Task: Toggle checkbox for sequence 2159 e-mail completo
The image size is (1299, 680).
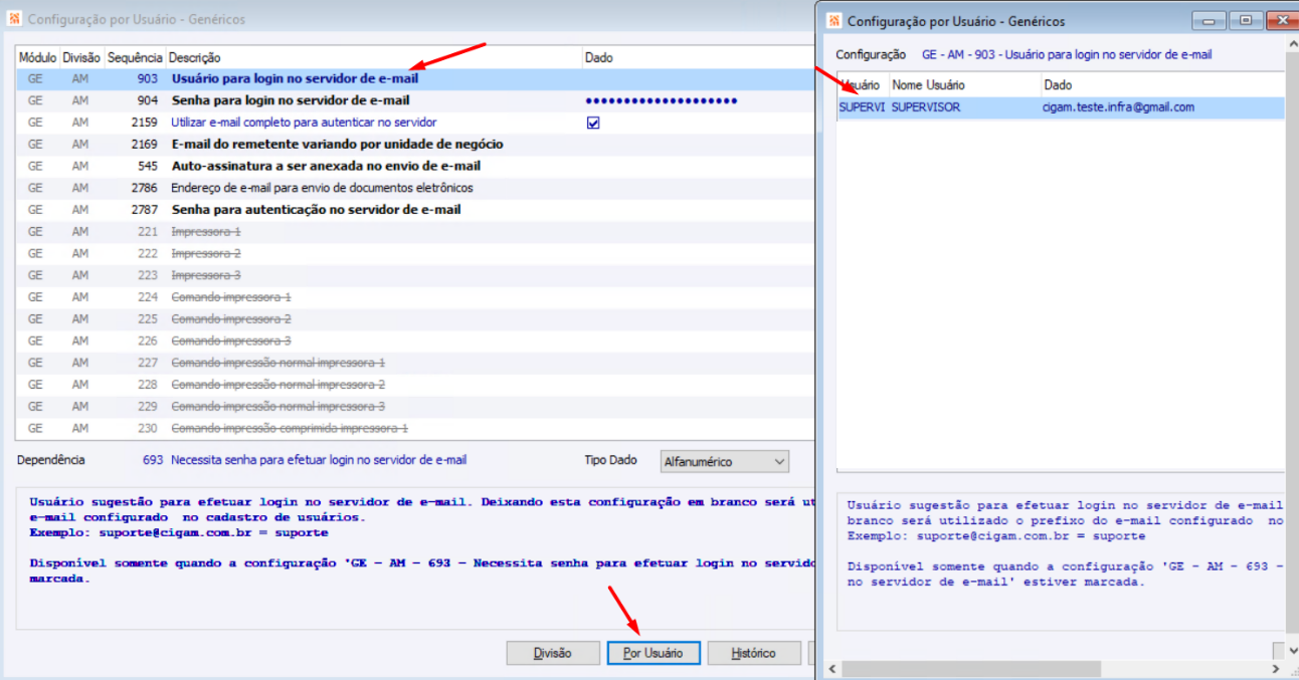Action: pos(593,123)
